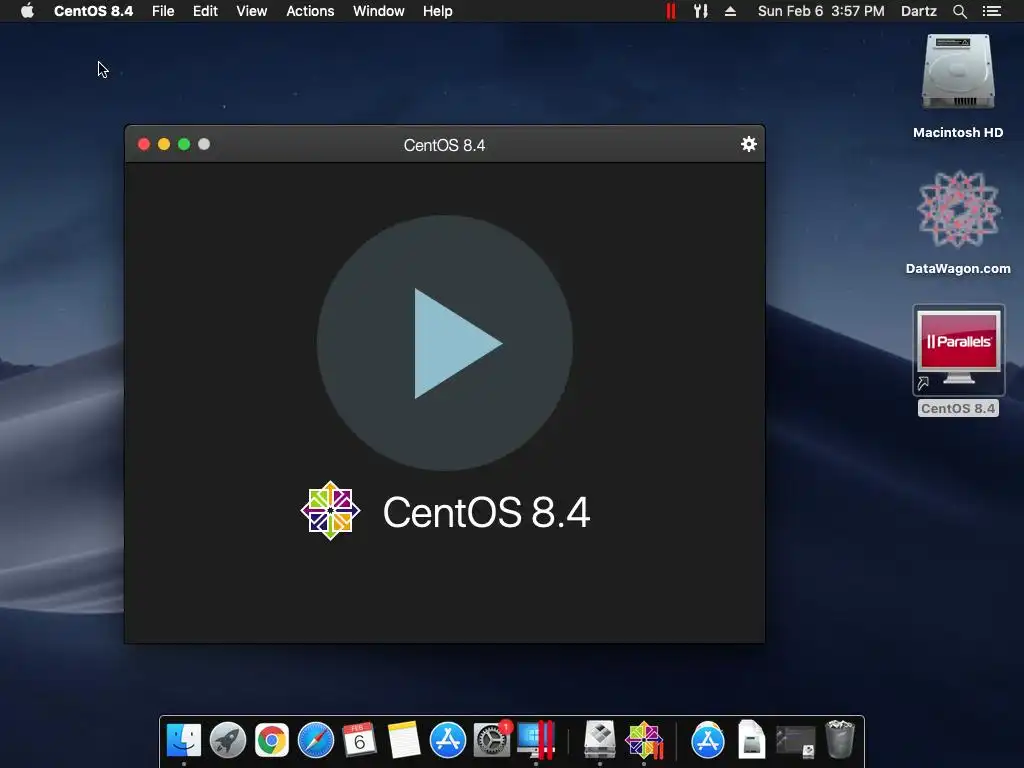This screenshot has width=1024, height=768.
Task: Open the File menu
Action: (163, 11)
